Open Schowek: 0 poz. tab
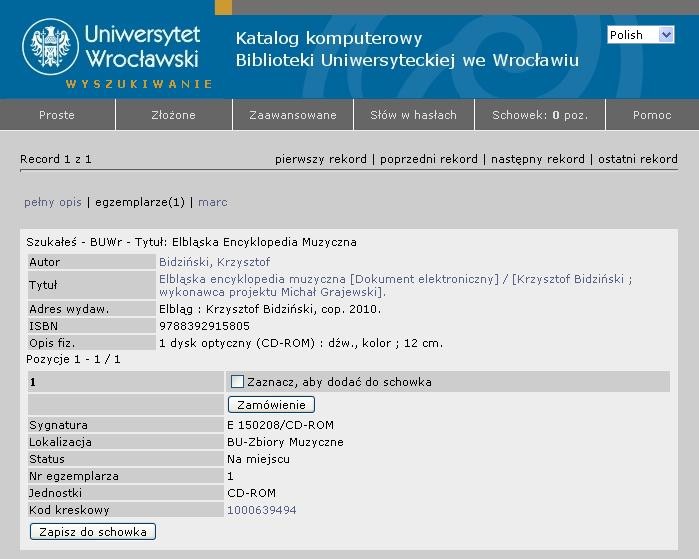Viewport: 699px width, 559px height. (540, 115)
